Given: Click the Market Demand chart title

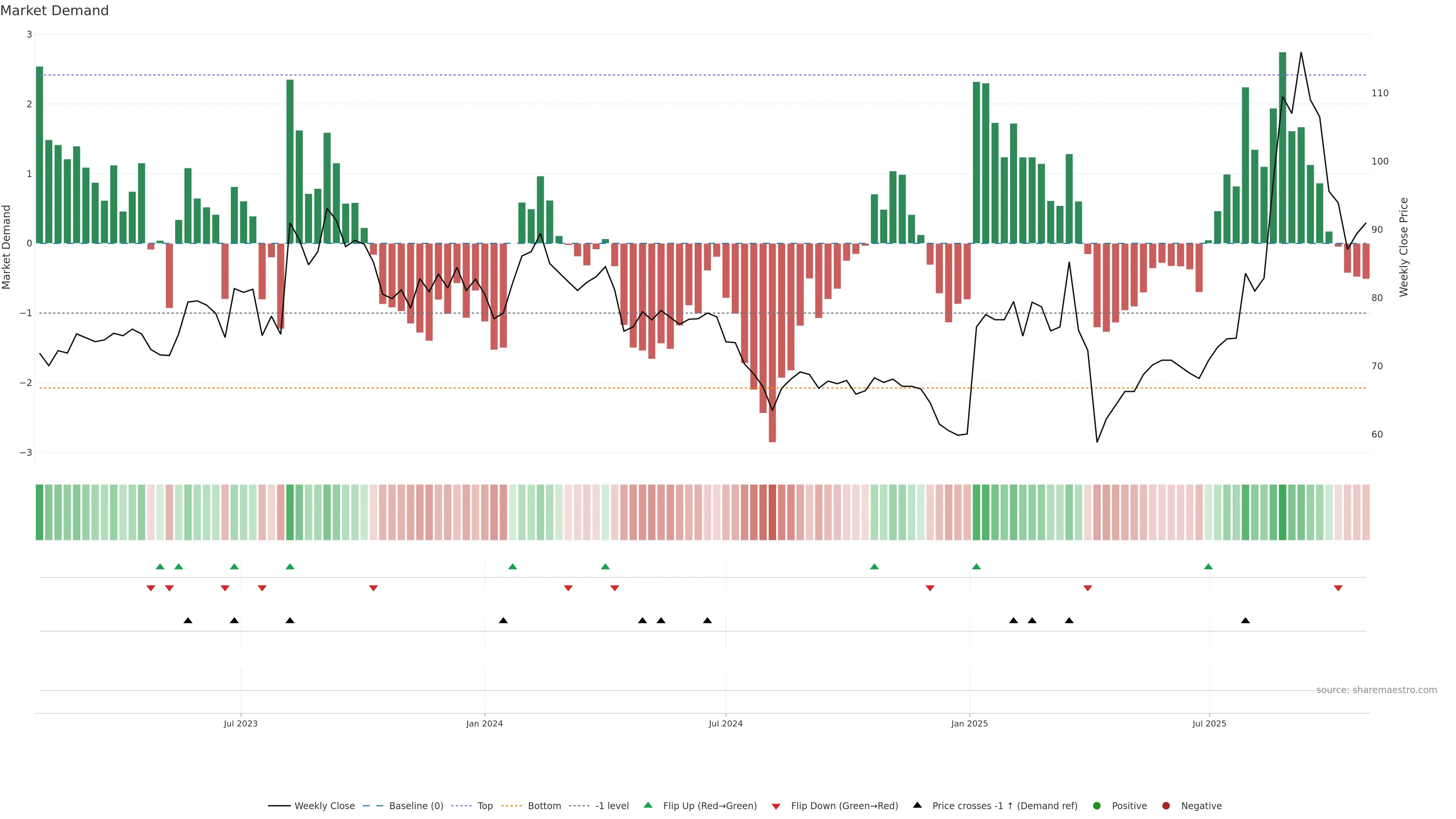Looking at the screenshot, I should [54, 11].
